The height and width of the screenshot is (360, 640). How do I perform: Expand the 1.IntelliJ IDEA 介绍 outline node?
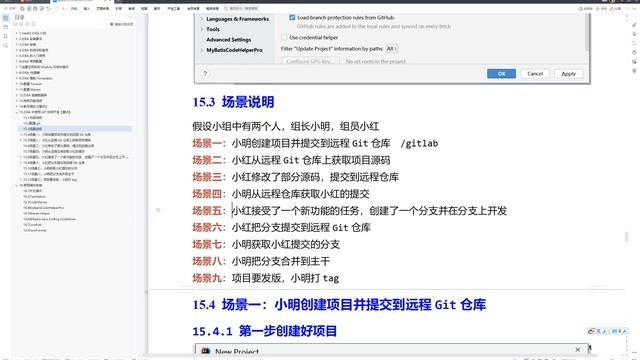tap(17, 33)
